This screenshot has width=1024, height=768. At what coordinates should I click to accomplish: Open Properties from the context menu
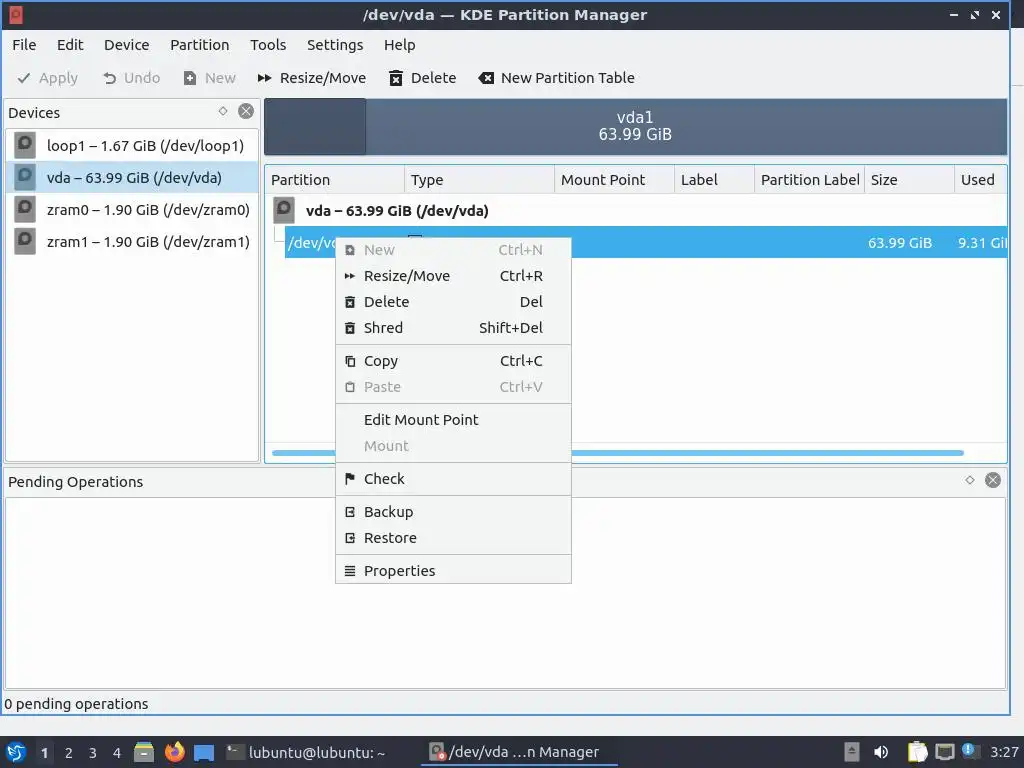tap(453, 571)
